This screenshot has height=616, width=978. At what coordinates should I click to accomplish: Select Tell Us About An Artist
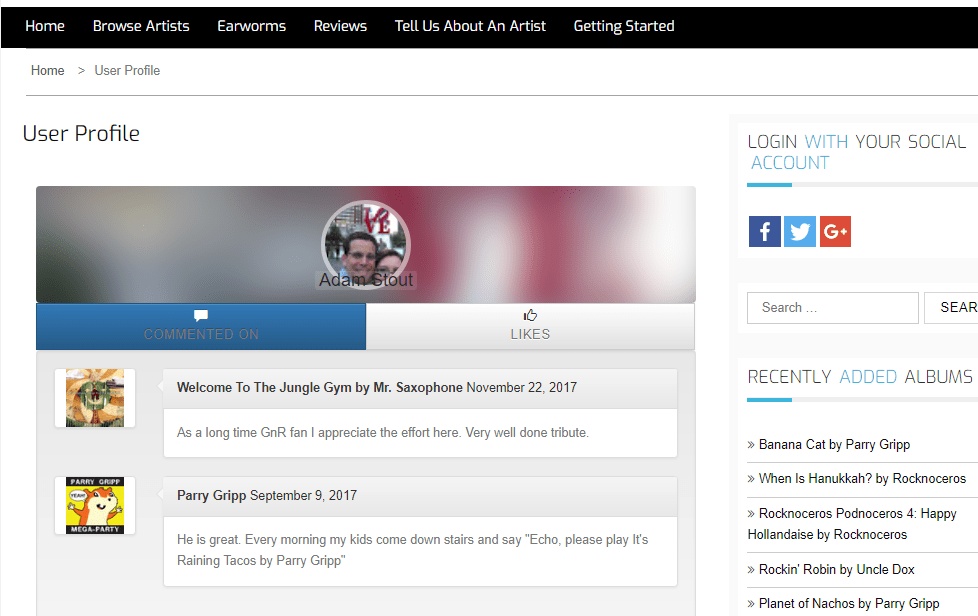[x=470, y=26]
